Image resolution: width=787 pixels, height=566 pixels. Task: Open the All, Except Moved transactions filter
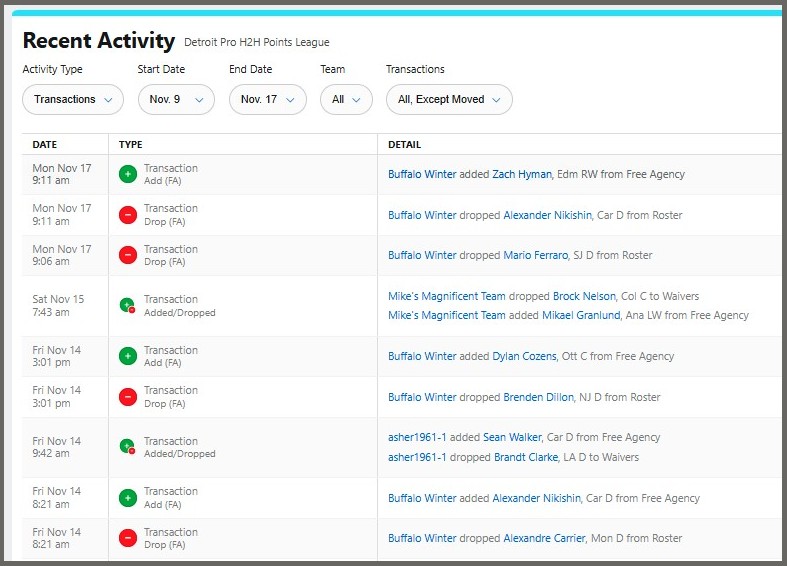pyautogui.click(x=449, y=100)
